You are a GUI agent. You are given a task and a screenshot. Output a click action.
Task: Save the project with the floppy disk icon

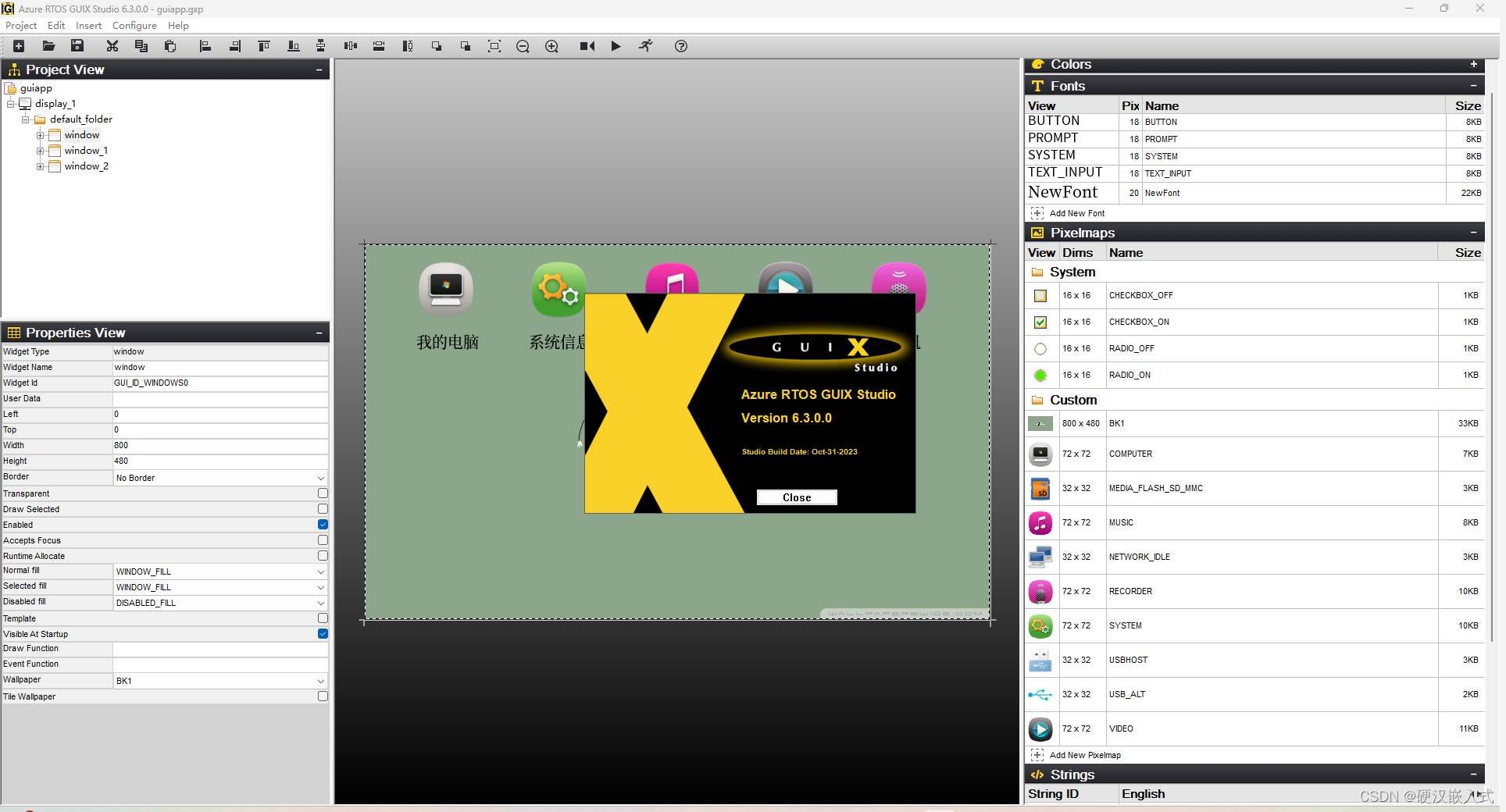[77, 46]
